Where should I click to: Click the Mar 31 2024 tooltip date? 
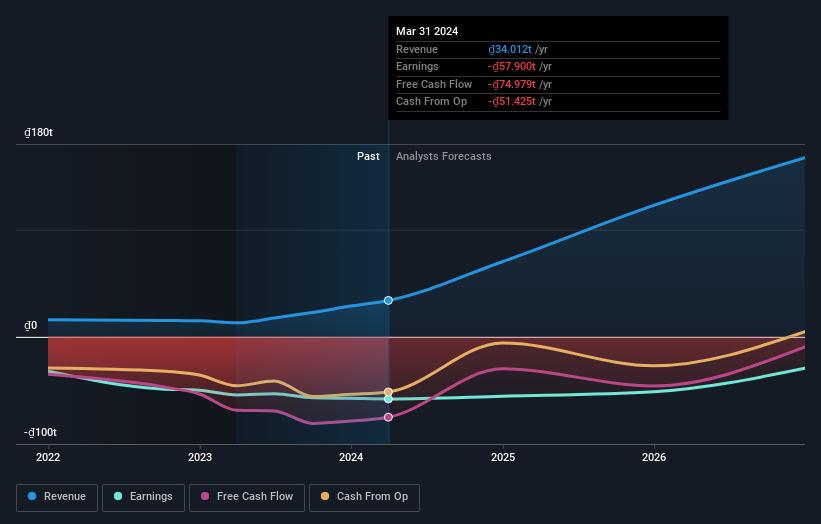pyautogui.click(x=427, y=31)
